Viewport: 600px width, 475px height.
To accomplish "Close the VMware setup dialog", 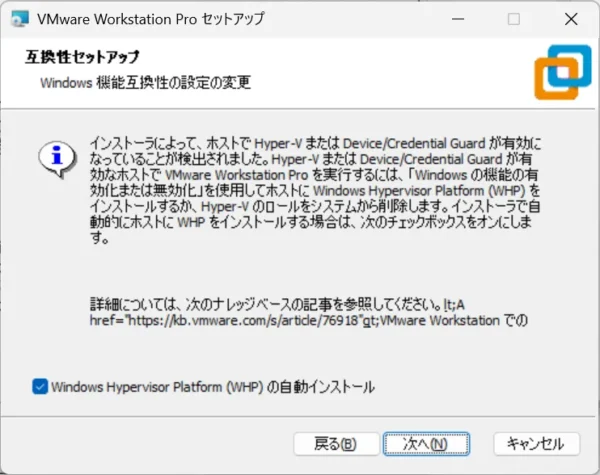I will (x=571, y=19).
